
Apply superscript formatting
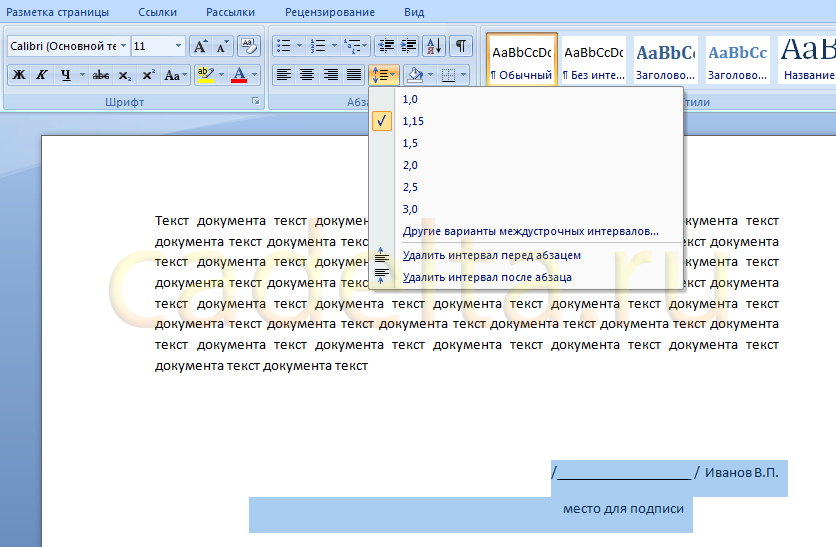148,75
